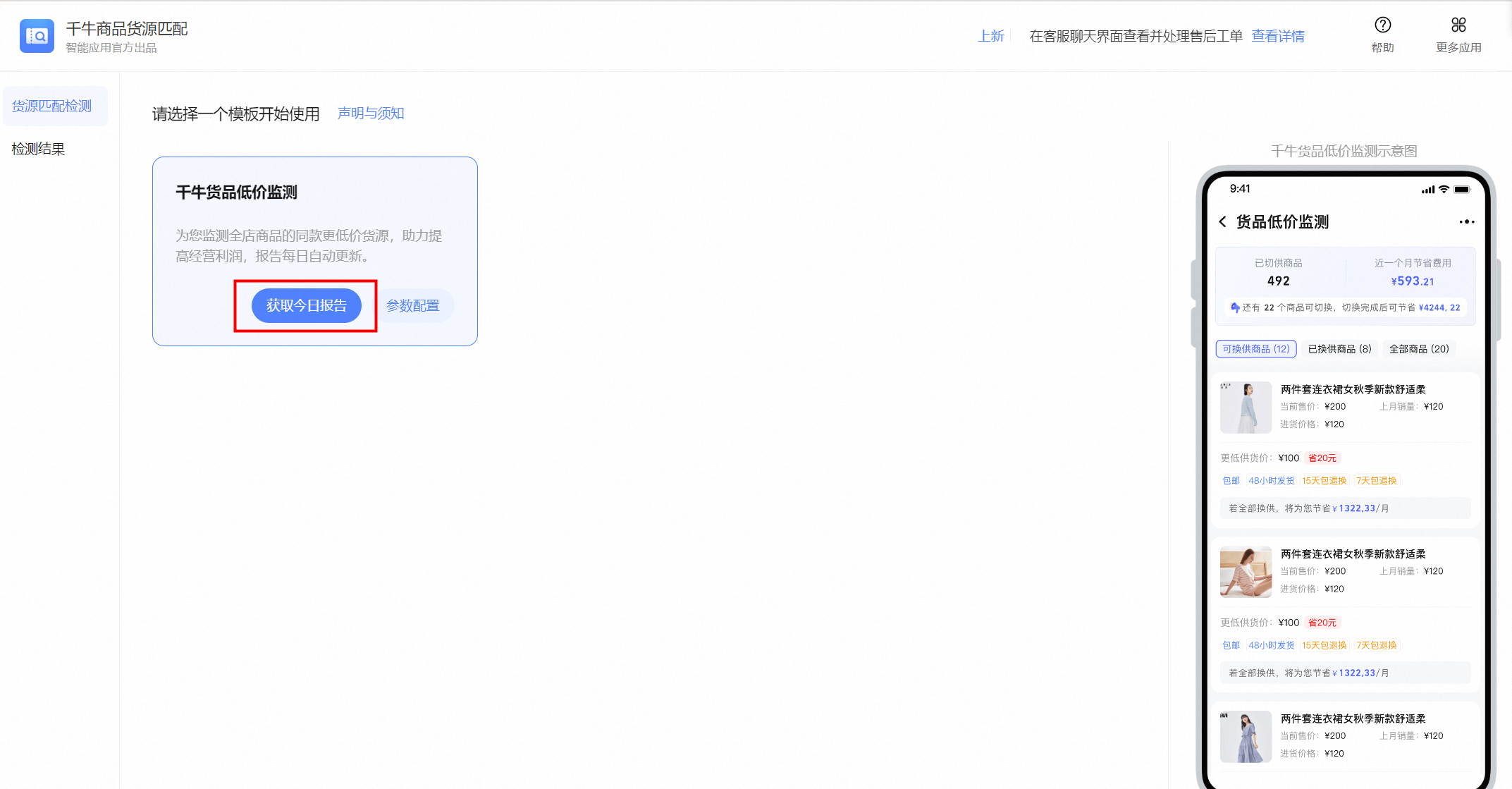
Task: Switch to 可换供商品 (12) tab
Action: pyautogui.click(x=1256, y=349)
